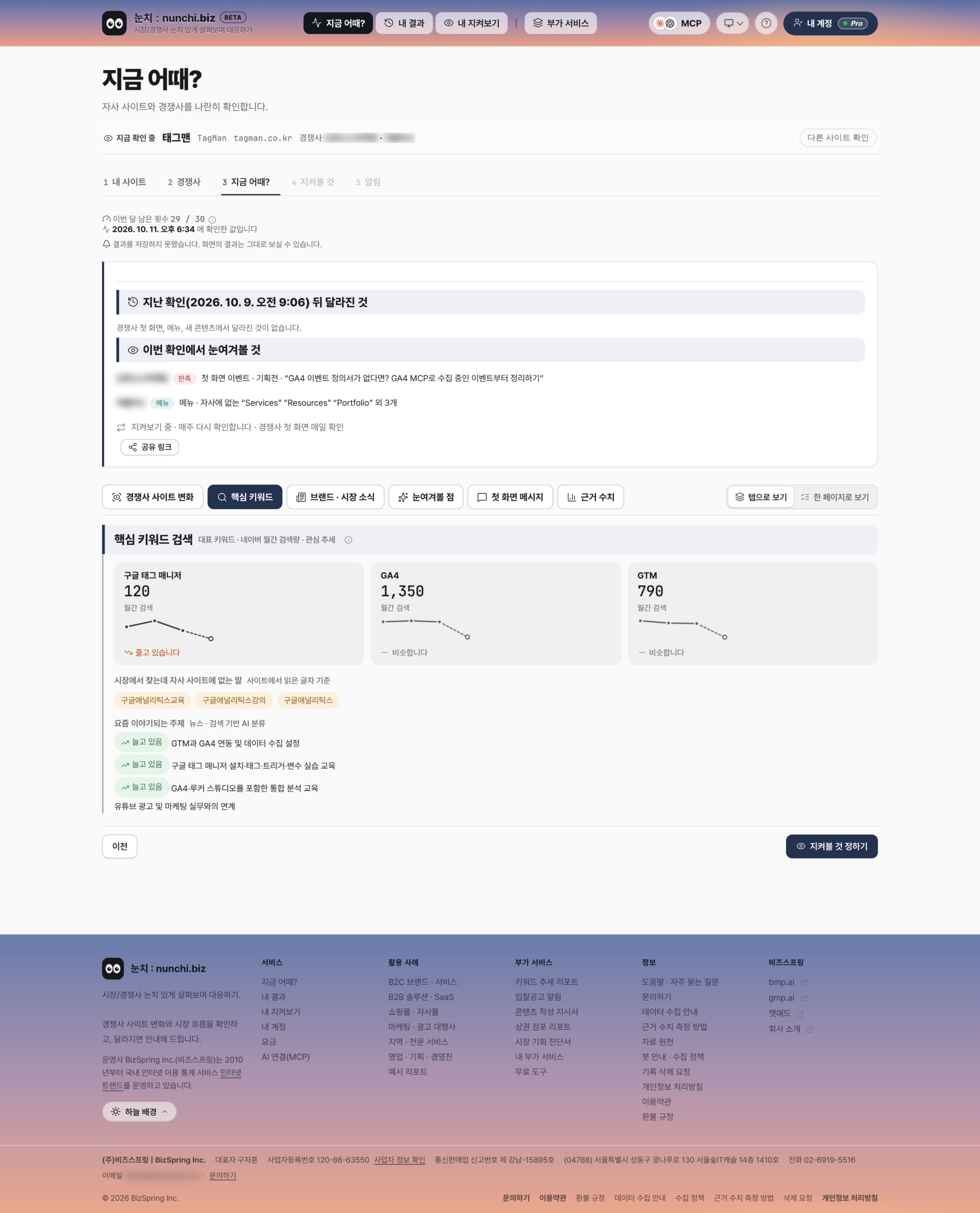Screen dimensions: 980x1213
Task: Select the 눈여겨볼 점 tab
Action: pyautogui.click(x=426, y=497)
